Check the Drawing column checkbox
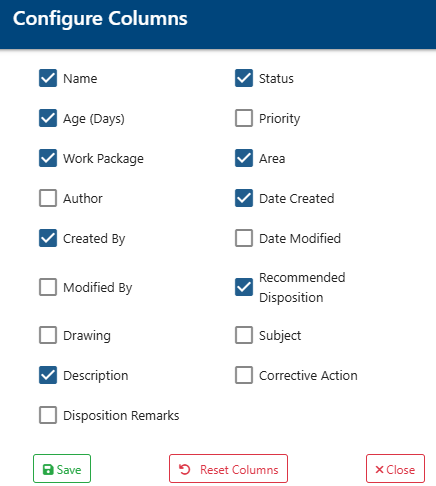Screen dimensions: 436x486 (x=48, y=335)
